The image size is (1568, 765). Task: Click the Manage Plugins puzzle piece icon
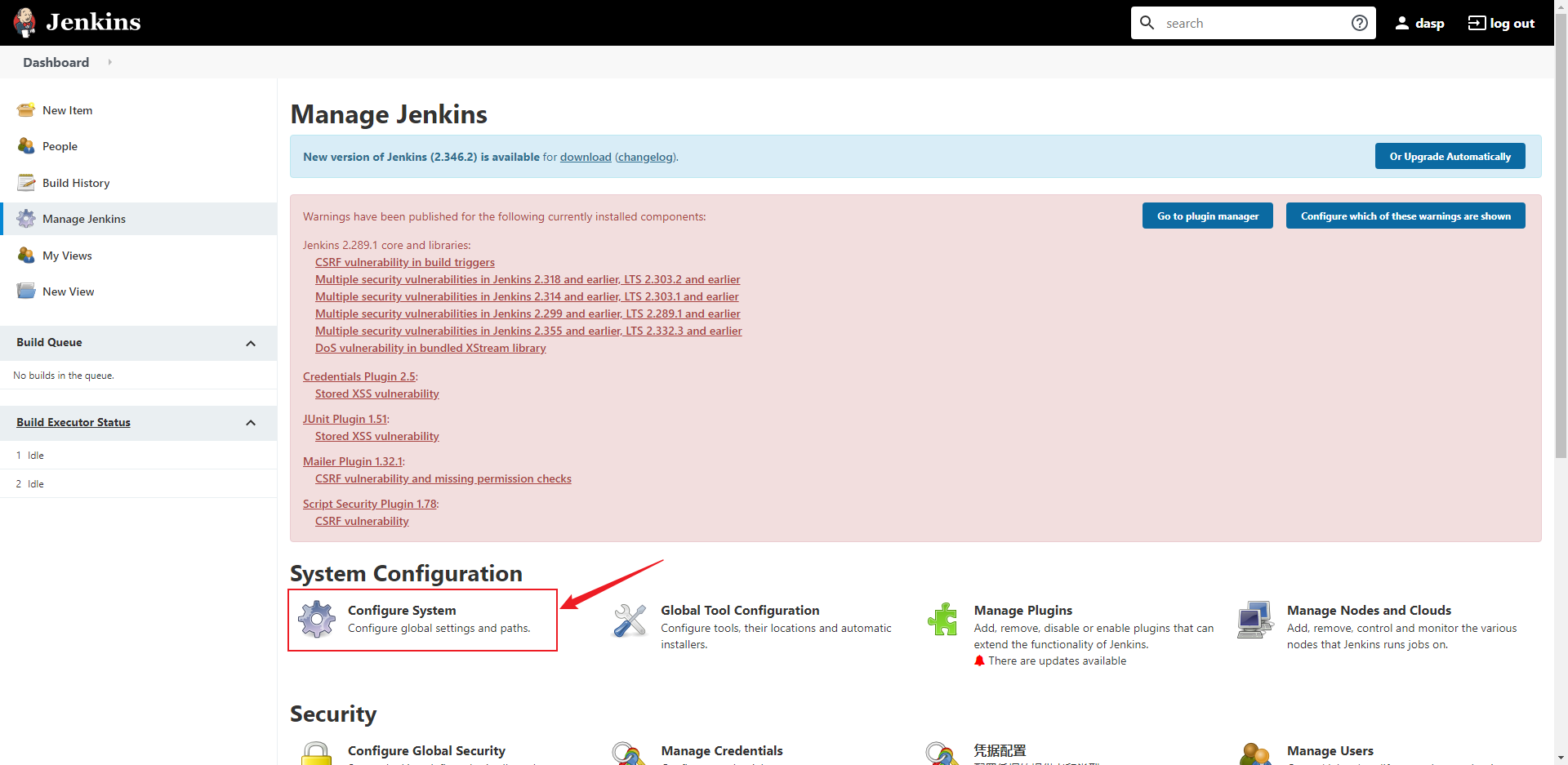click(942, 619)
